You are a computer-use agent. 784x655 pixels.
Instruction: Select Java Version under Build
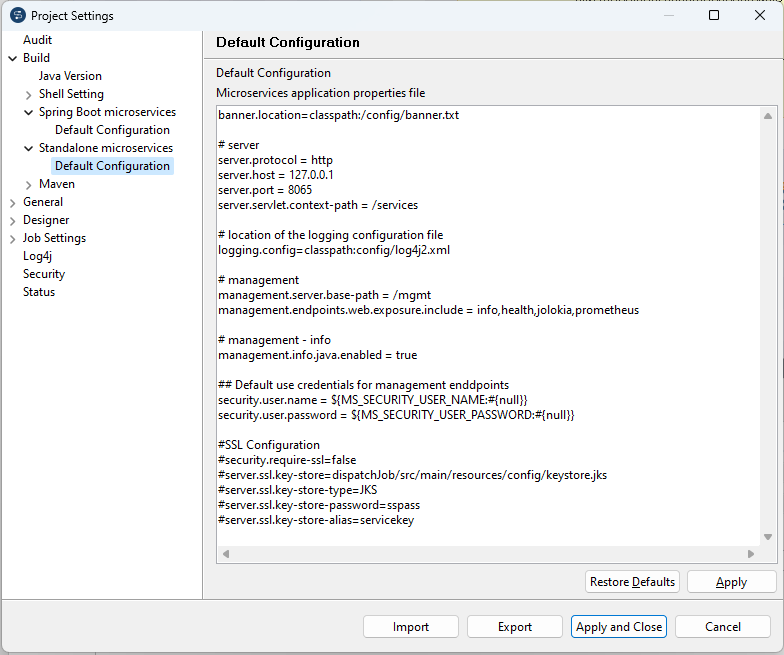click(x=70, y=76)
